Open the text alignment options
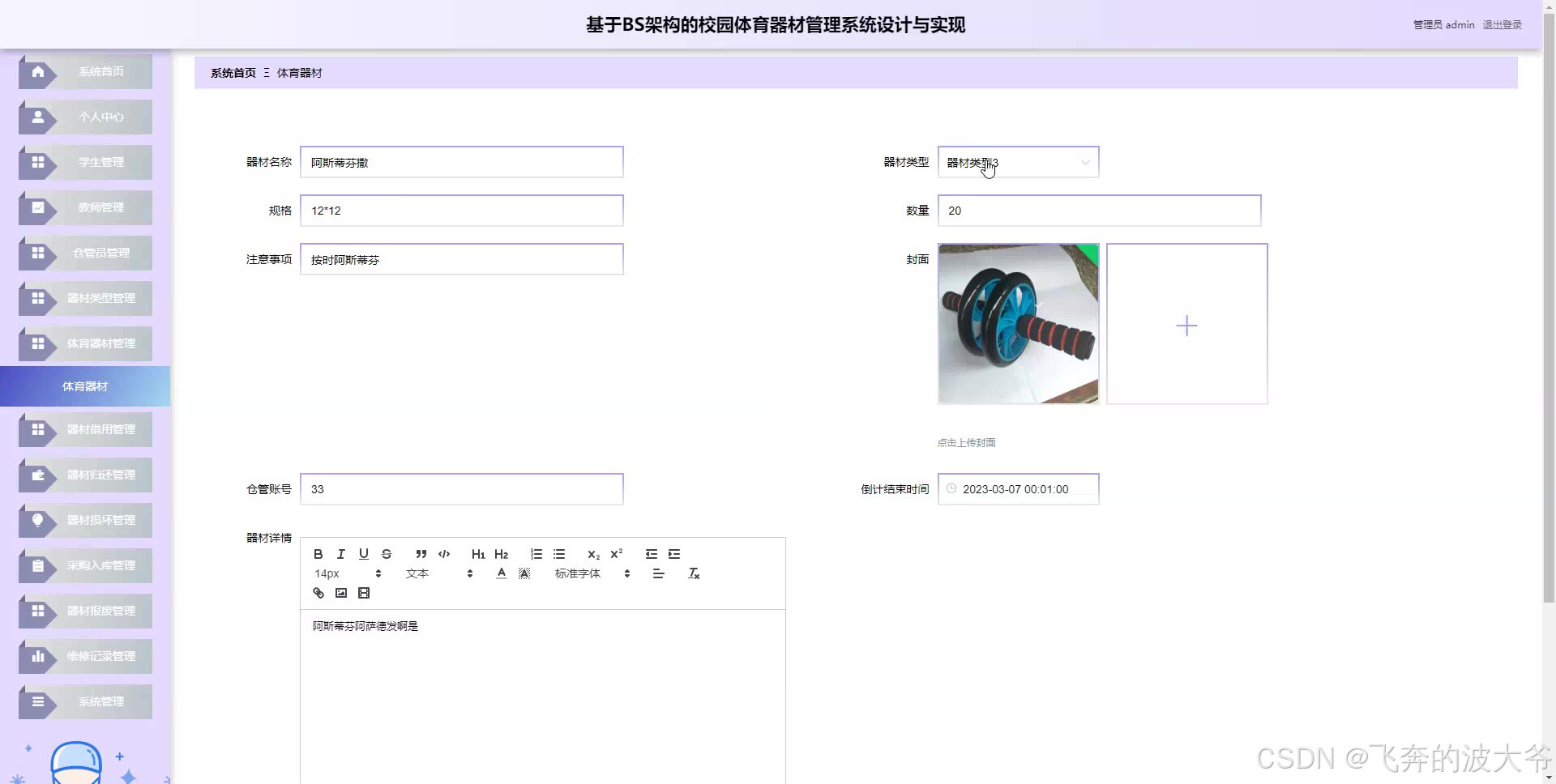1556x784 pixels. point(658,573)
